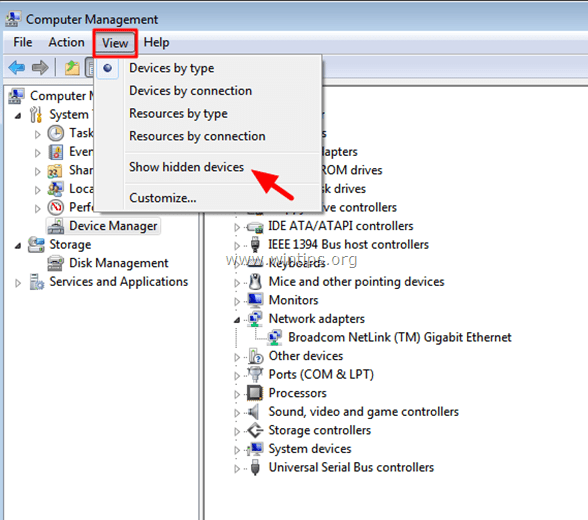This screenshot has height=520, width=588.
Task: Select Broadcom NetLink (TM) Gigabit Ethernet
Action: point(399,337)
